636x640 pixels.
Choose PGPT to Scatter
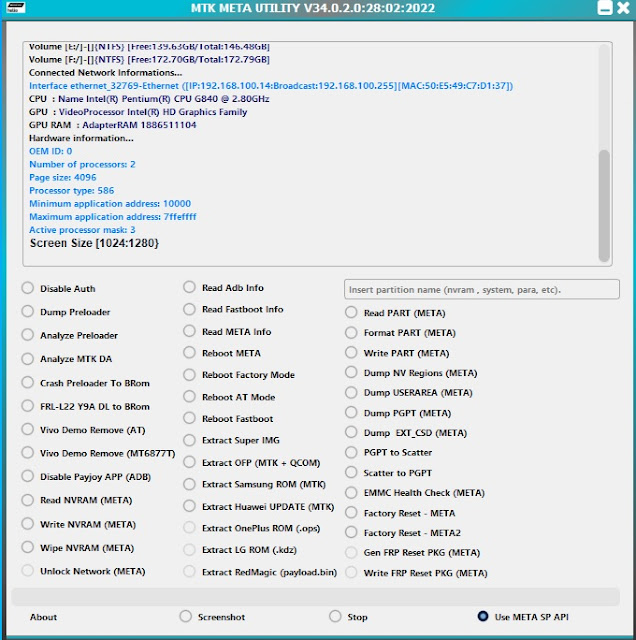pyautogui.click(x=351, y=452)
